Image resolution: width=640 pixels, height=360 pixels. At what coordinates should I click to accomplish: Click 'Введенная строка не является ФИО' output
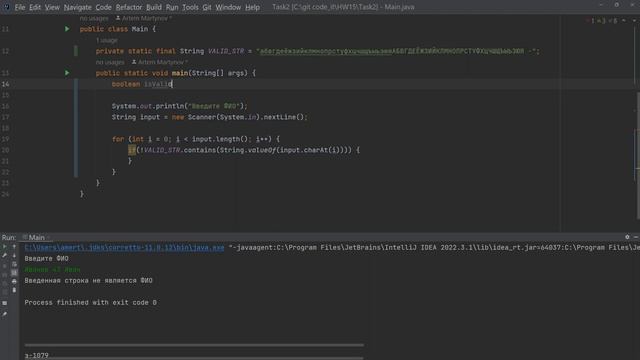[x=88, y=280]
